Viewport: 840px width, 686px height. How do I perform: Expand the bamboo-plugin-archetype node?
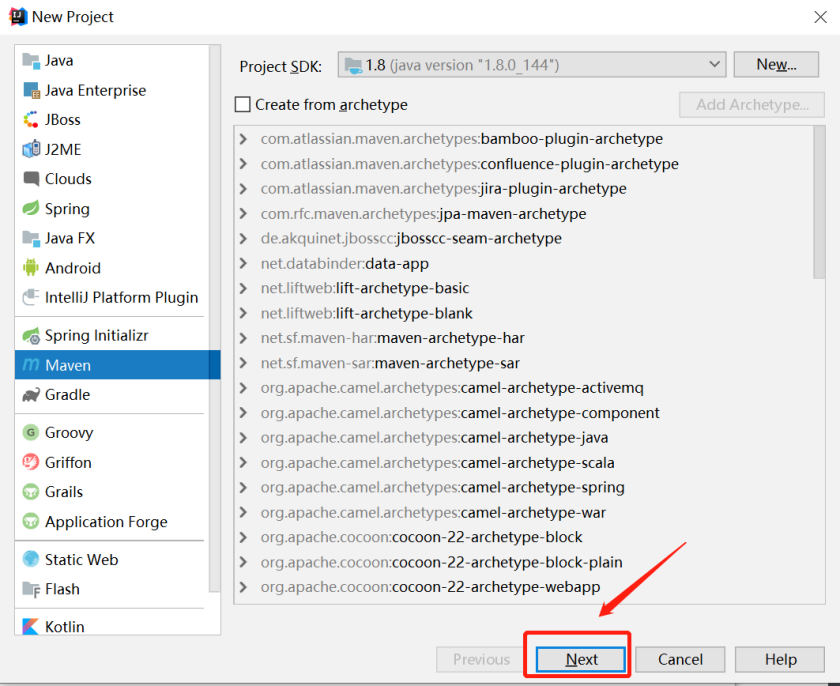coord(243,139)
